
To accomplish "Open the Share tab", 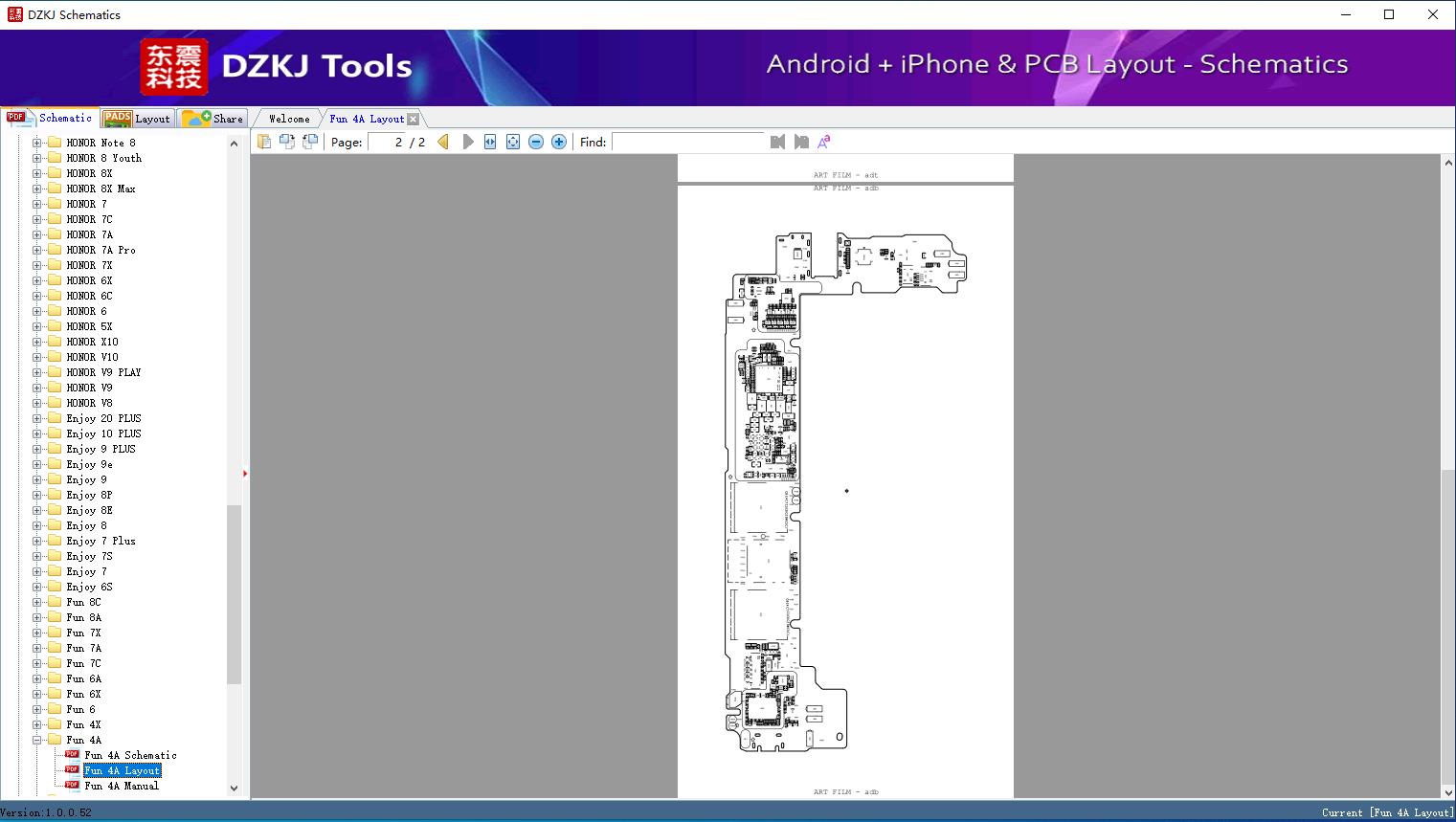I will pyautogui.click(x=213, y=119).
